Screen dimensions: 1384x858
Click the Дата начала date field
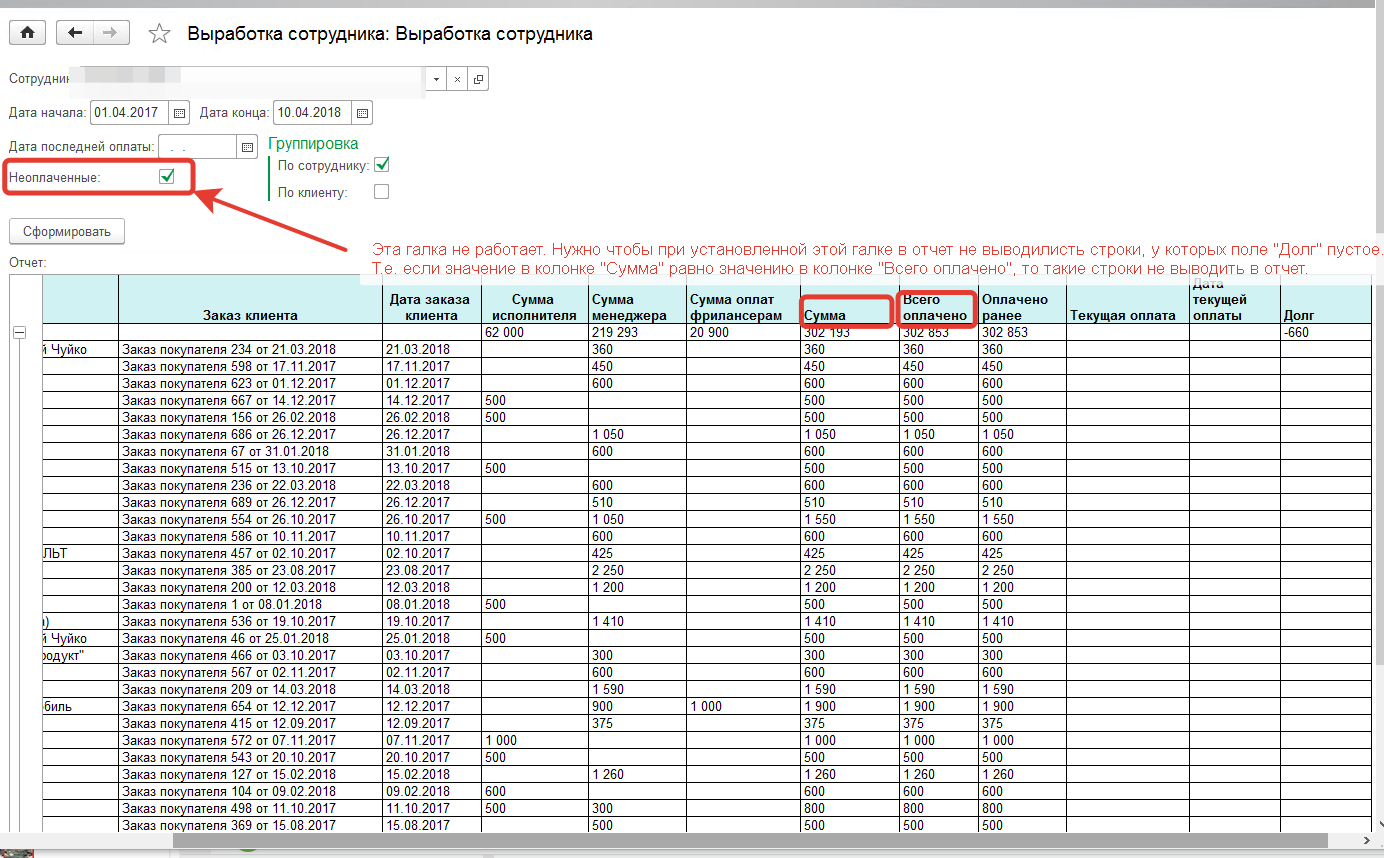pos(130,113)
